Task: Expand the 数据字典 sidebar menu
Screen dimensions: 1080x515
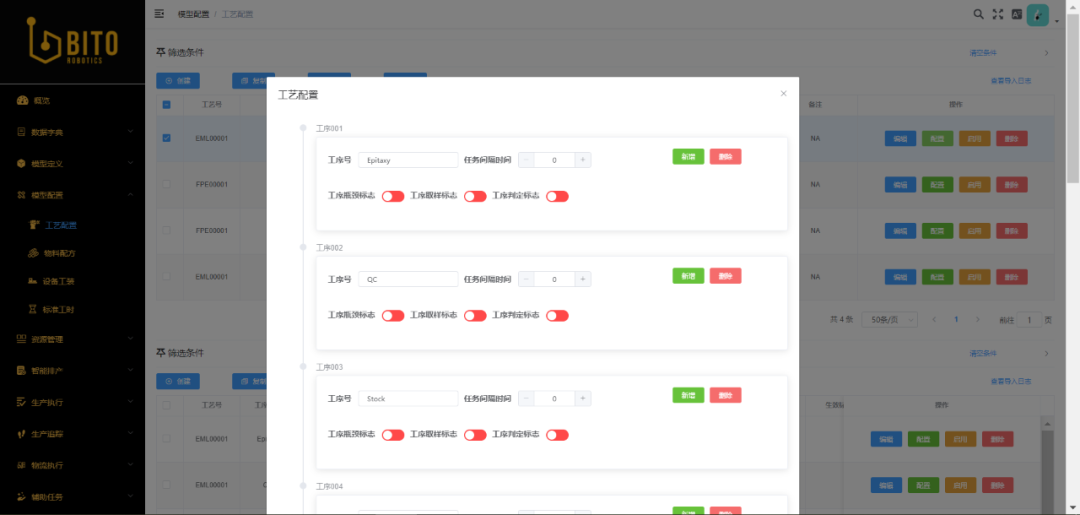Action: click(72, 132)
